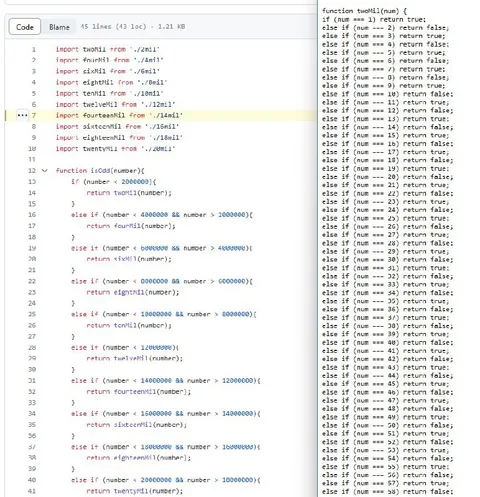The width and height of the screenshot is (480, 497).
Task: Click 'return tenMil(number);' line
Action: (129, 325)
